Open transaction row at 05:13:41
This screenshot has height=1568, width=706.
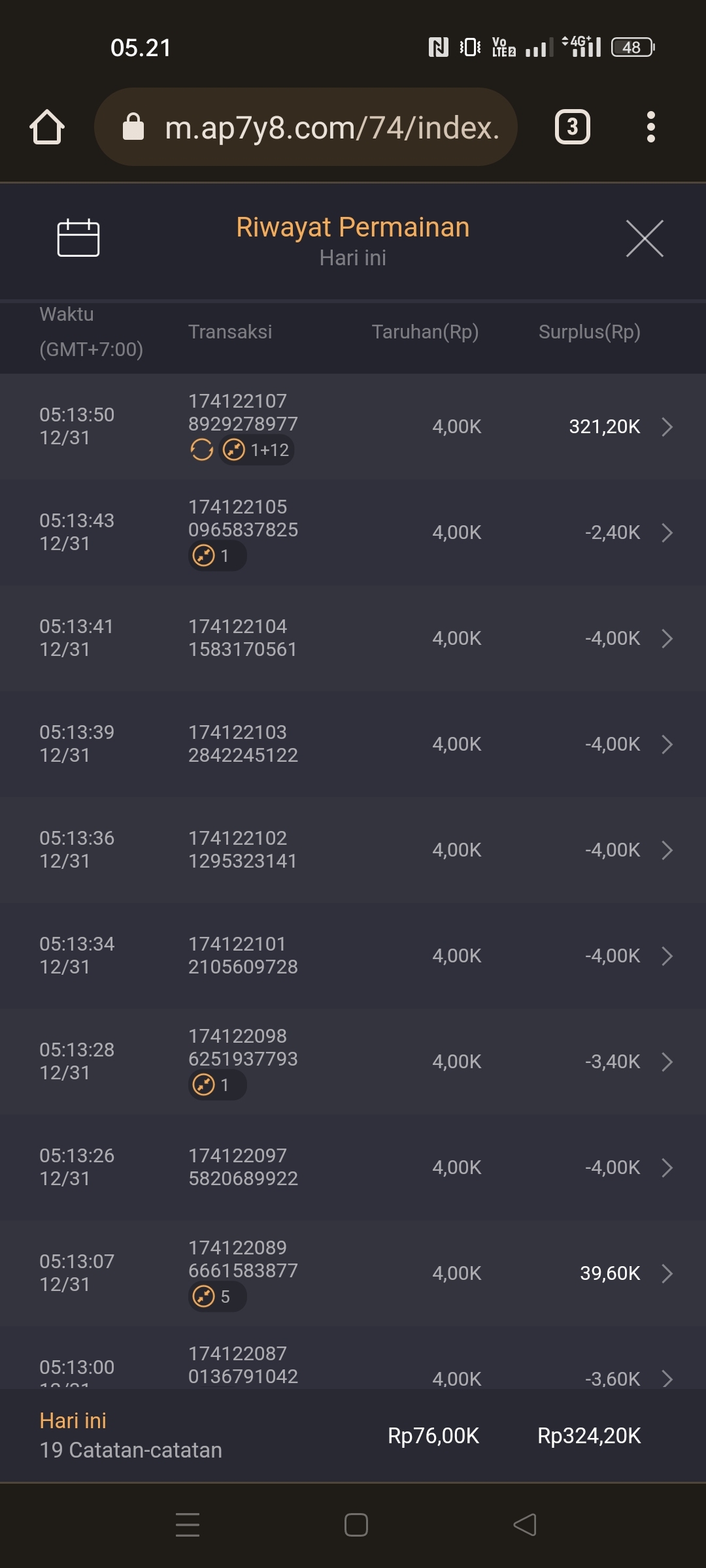pyautogui.click(x=353, y=638)
